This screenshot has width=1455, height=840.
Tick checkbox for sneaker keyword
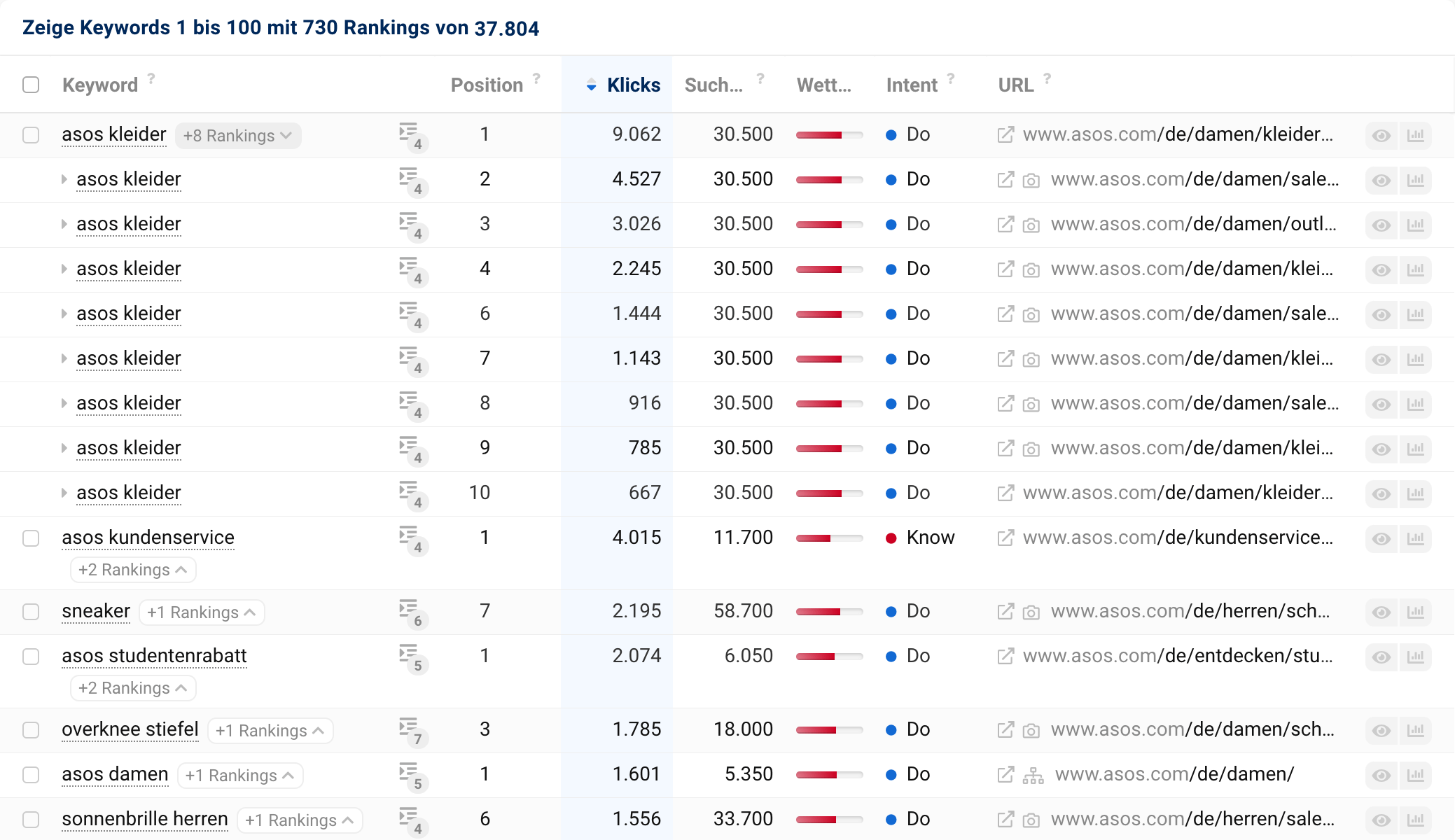tap(31, 611)
